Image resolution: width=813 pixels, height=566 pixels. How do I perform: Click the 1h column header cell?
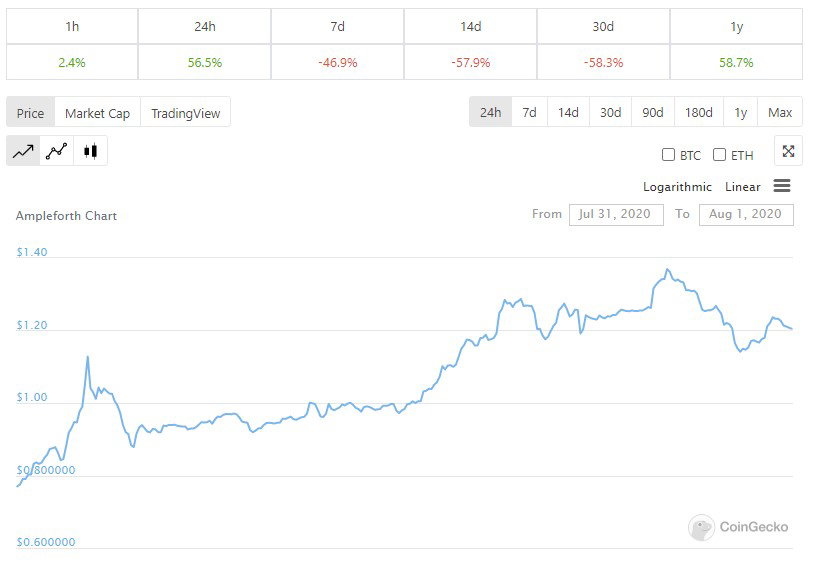tap(72, 26)
